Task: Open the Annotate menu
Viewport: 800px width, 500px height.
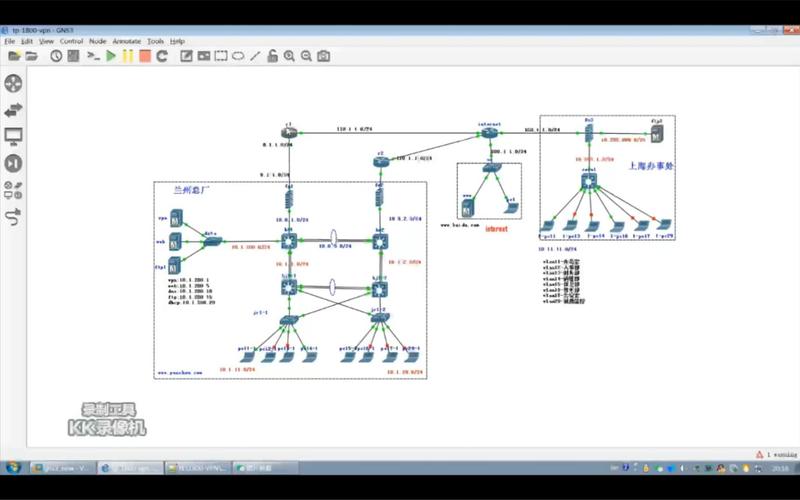Action: click(x=127, y=41)
